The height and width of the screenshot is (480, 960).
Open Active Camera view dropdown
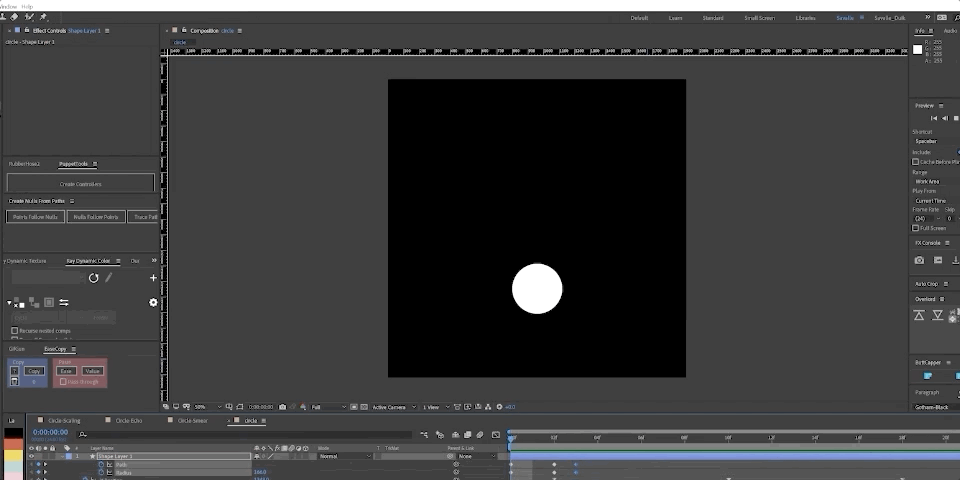394,407
